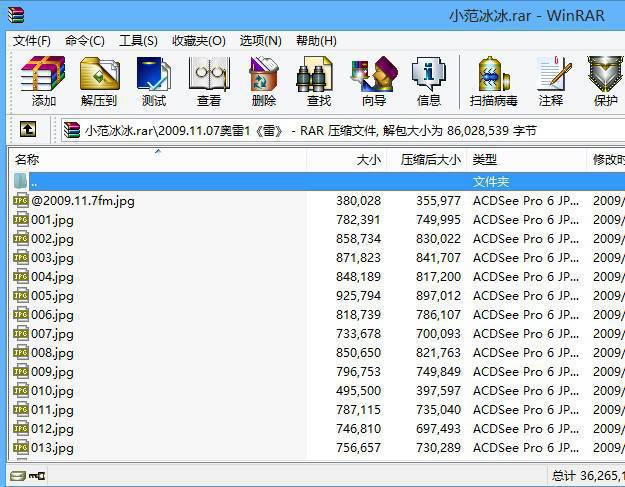Open the Tools (工具) menu
Image resolution: width=625 pixels, height=487 pixels.
138,41
